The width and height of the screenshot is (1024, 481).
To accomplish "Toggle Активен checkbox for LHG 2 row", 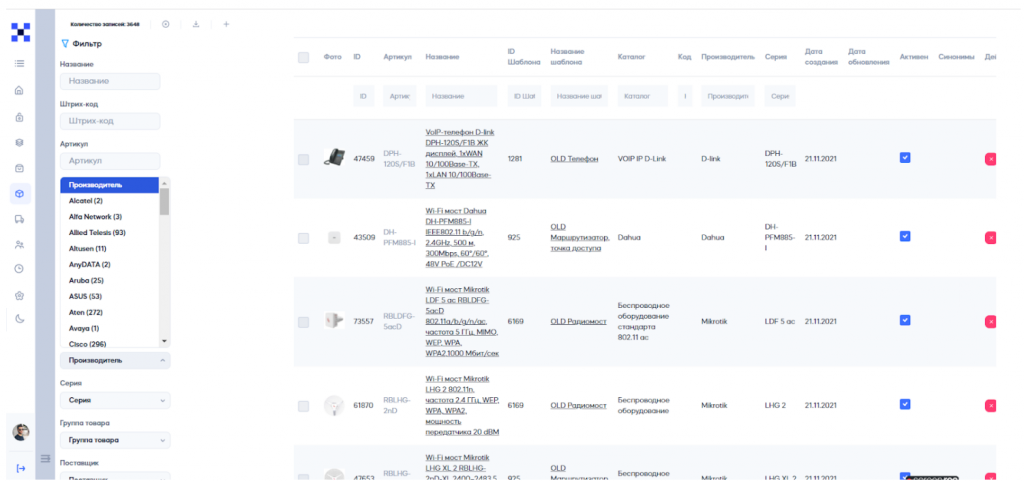I will tap(904, 404).
